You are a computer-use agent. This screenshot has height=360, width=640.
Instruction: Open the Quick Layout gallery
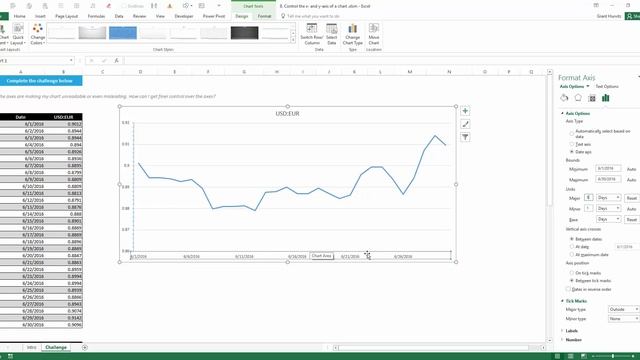tap(18, 34)
